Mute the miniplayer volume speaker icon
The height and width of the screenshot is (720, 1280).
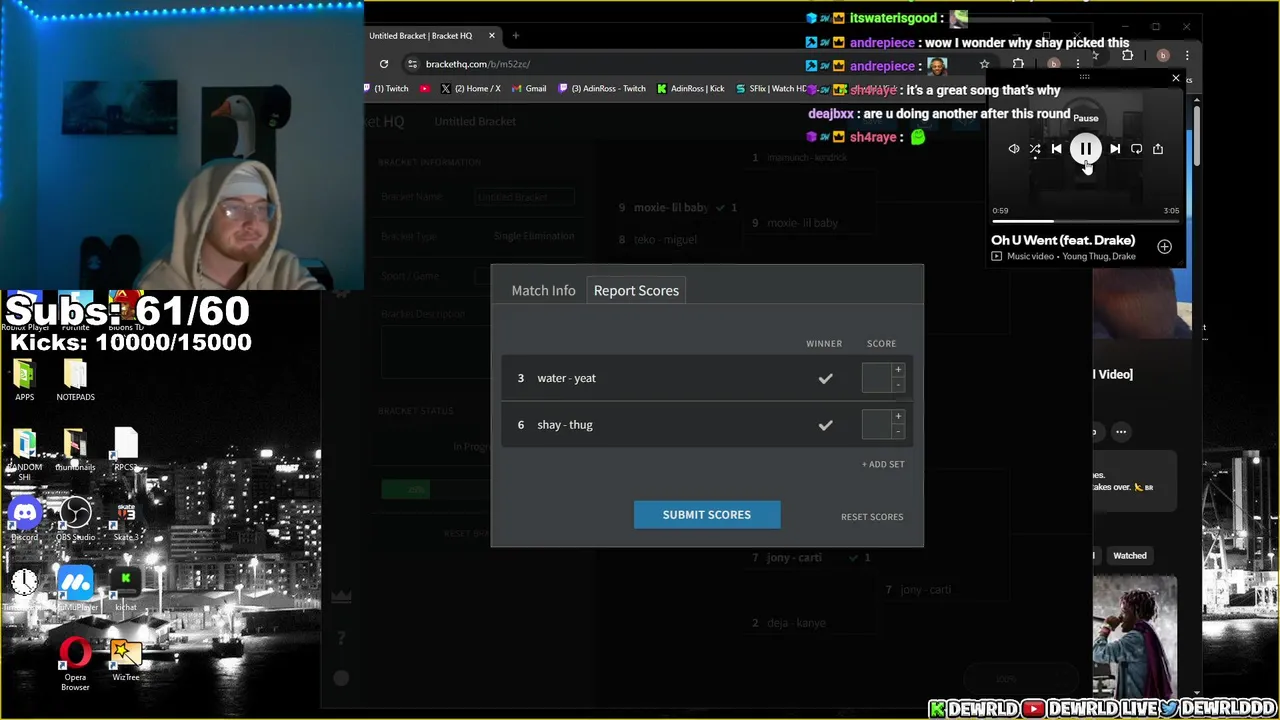pyautogui.click(x=1014, y=149)
